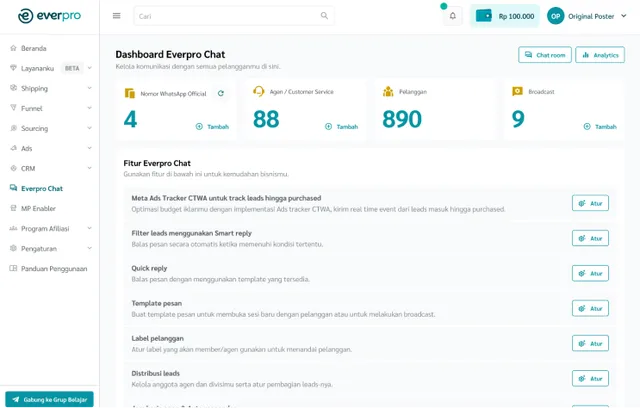Open Panduan Penggunaan in sidebar
640x408 pixels.
tap(54, 268)
